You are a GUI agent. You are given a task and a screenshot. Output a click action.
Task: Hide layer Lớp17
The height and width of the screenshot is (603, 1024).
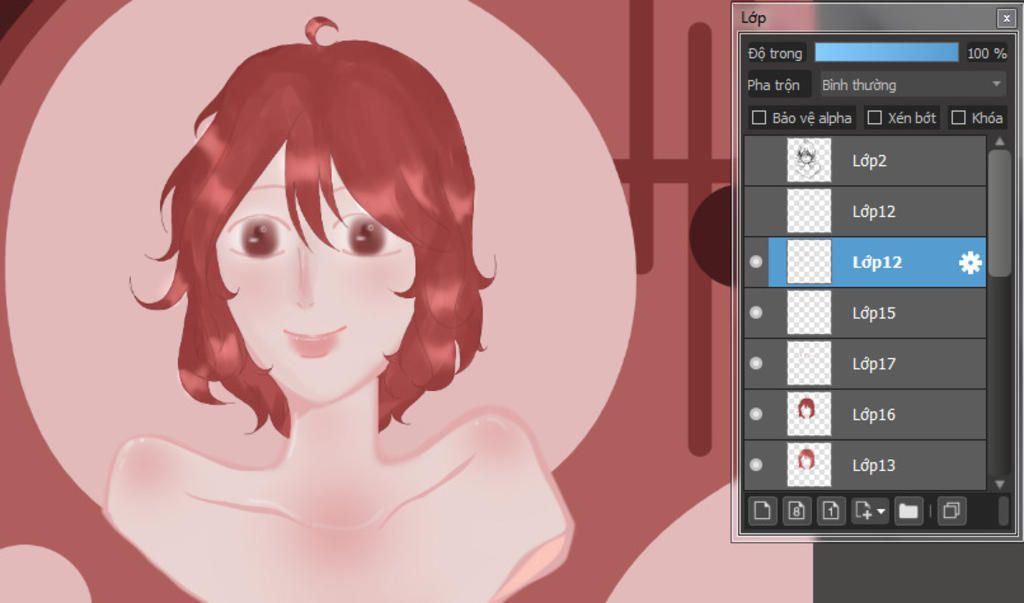[x=756, y=363]
